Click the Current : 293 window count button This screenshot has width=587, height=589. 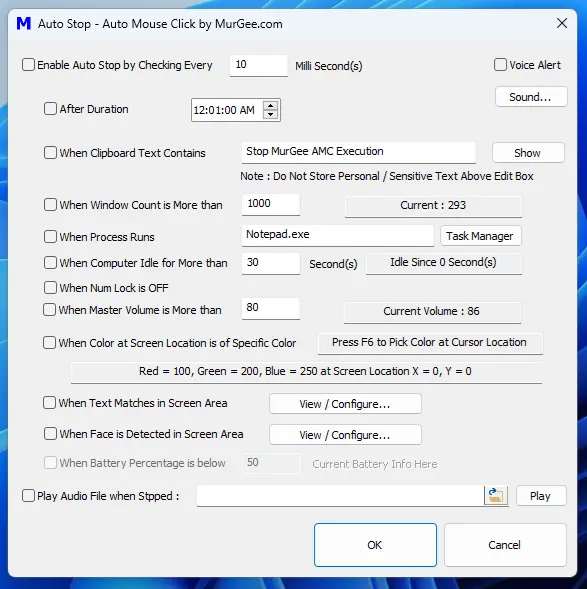[x=433, y=206]
